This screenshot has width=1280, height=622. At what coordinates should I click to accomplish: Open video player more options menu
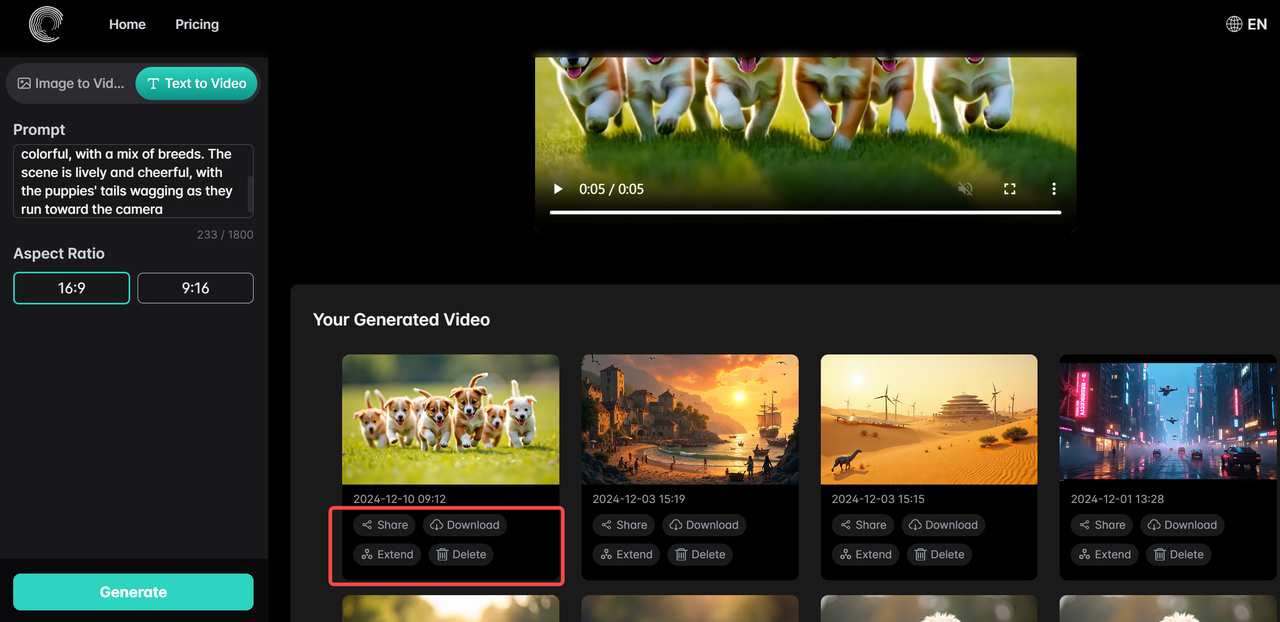(1053, 189)
